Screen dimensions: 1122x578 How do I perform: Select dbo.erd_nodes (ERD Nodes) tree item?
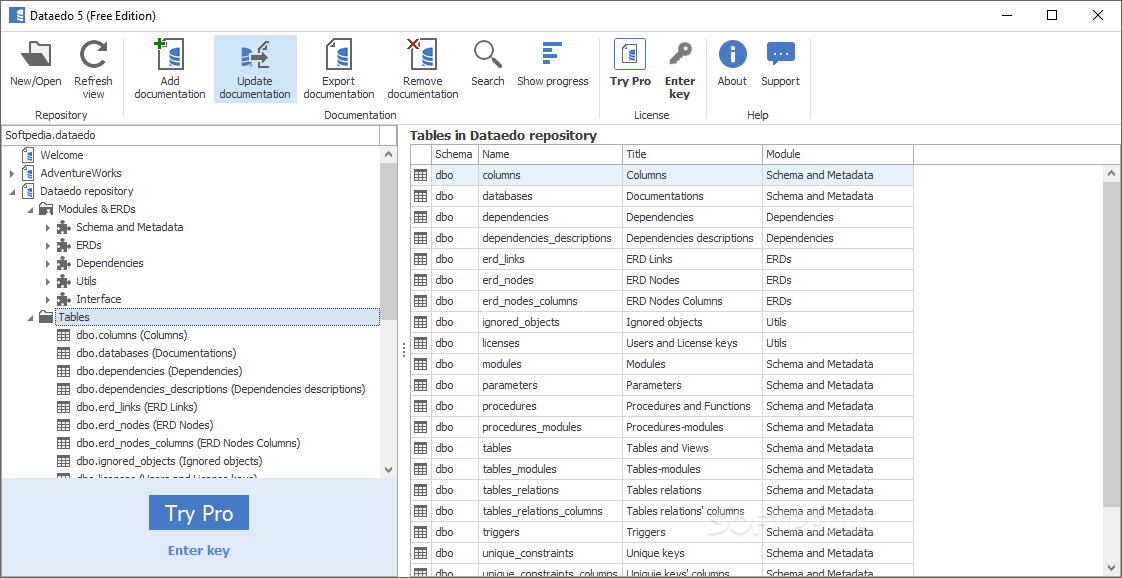coord(145,425)
